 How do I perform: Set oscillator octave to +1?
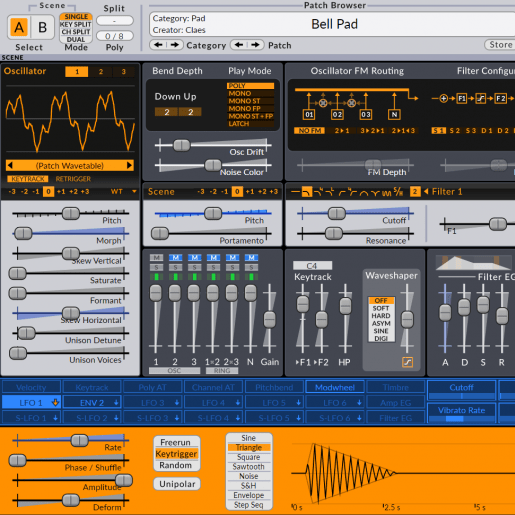tap(61, 192)
